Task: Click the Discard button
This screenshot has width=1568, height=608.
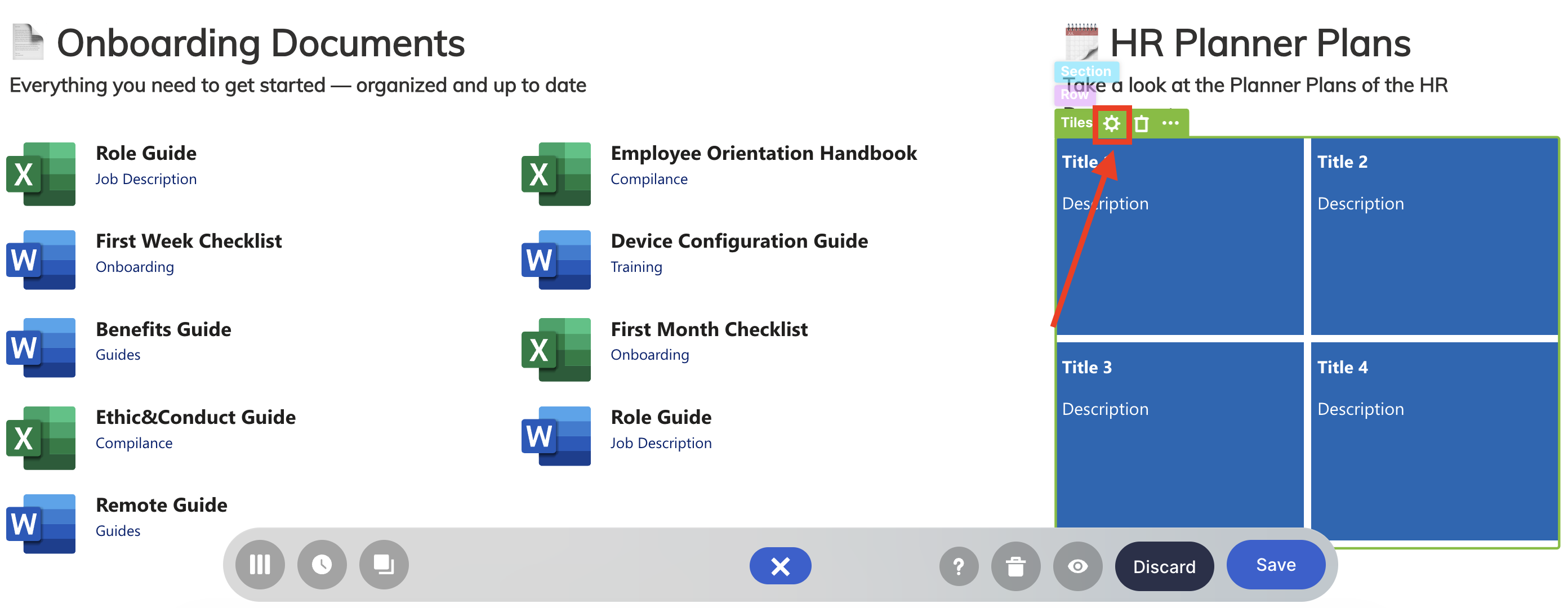Action: click(1164, 566)
